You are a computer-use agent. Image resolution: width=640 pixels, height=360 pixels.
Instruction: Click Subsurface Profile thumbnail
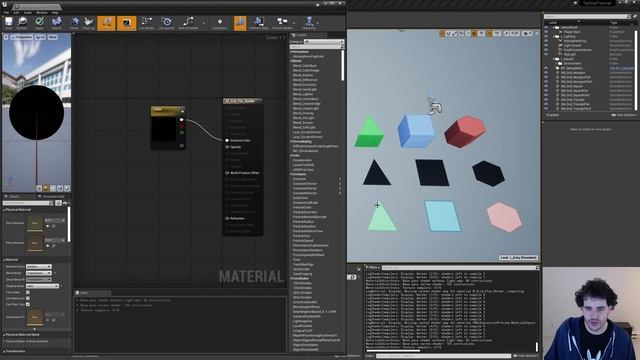(x=35, y=317)
